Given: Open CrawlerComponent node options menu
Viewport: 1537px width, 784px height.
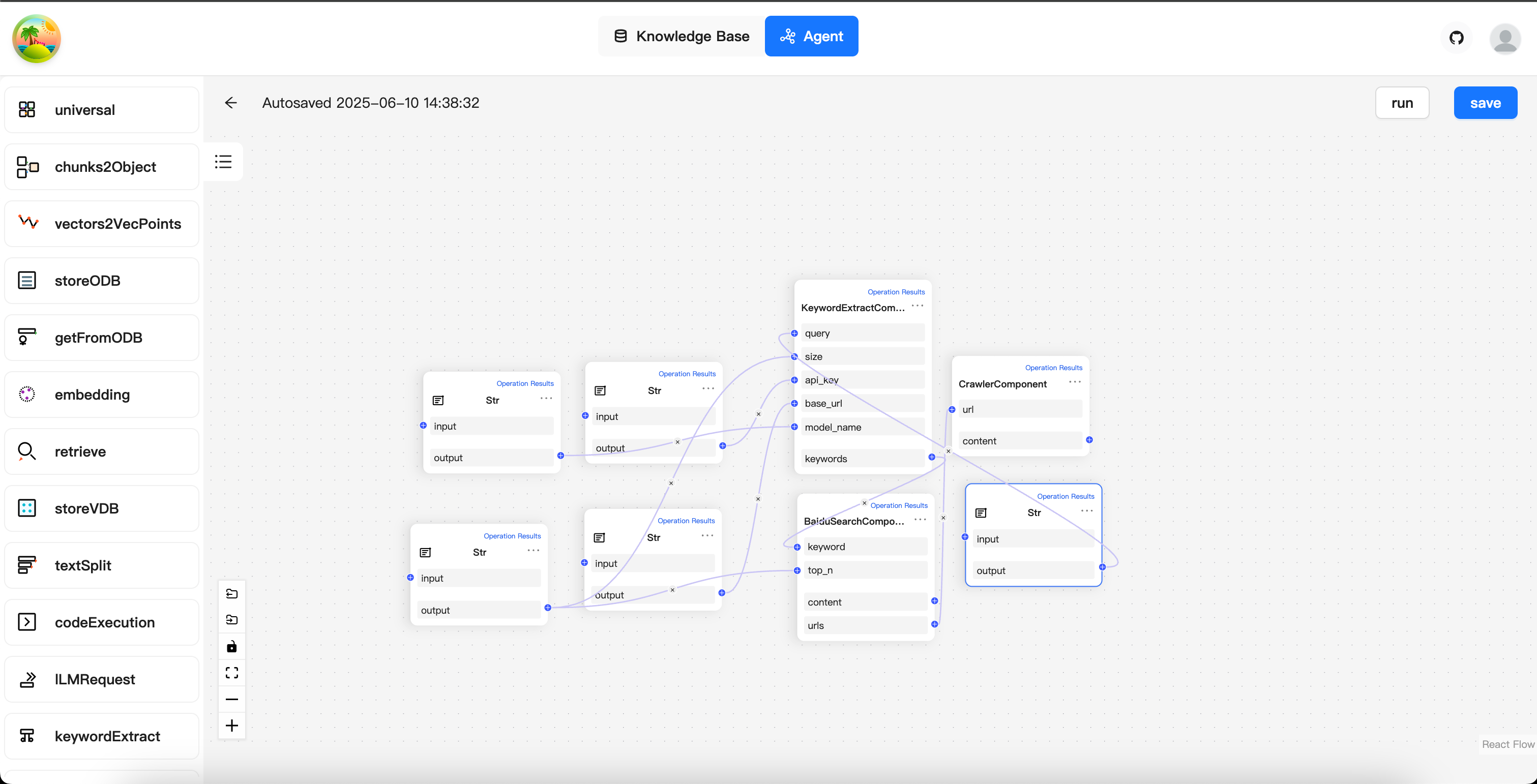Looking at the screenshot, I should [1075, 382].
